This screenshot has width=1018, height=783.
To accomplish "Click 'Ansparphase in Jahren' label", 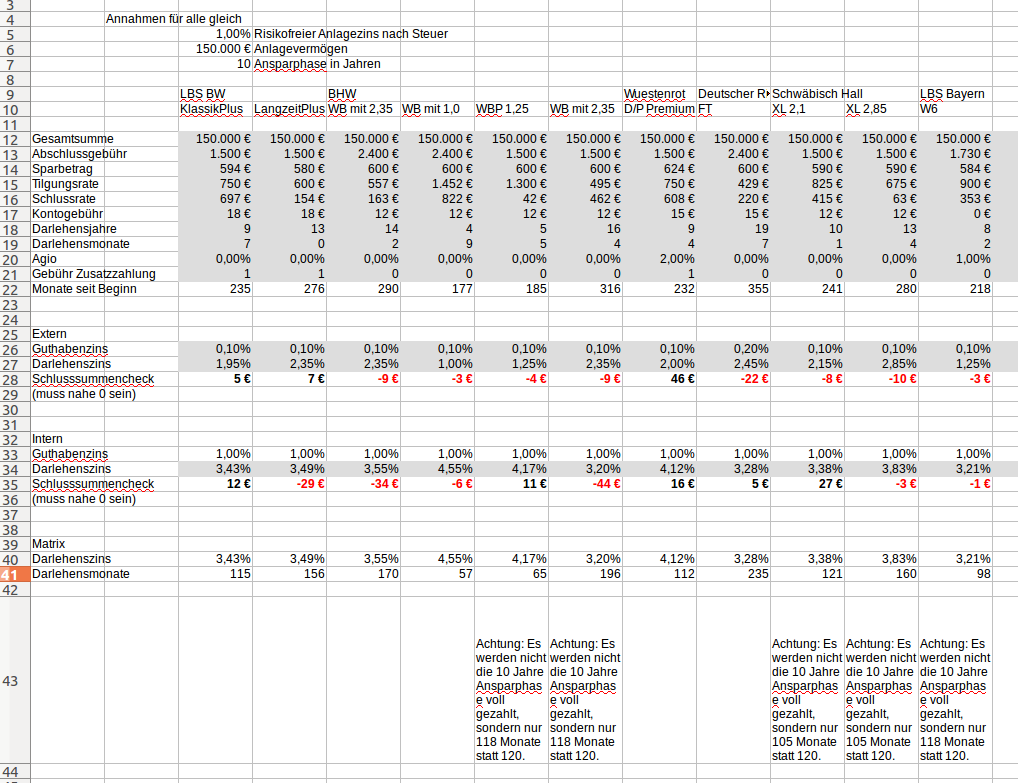I will [317, 64].
